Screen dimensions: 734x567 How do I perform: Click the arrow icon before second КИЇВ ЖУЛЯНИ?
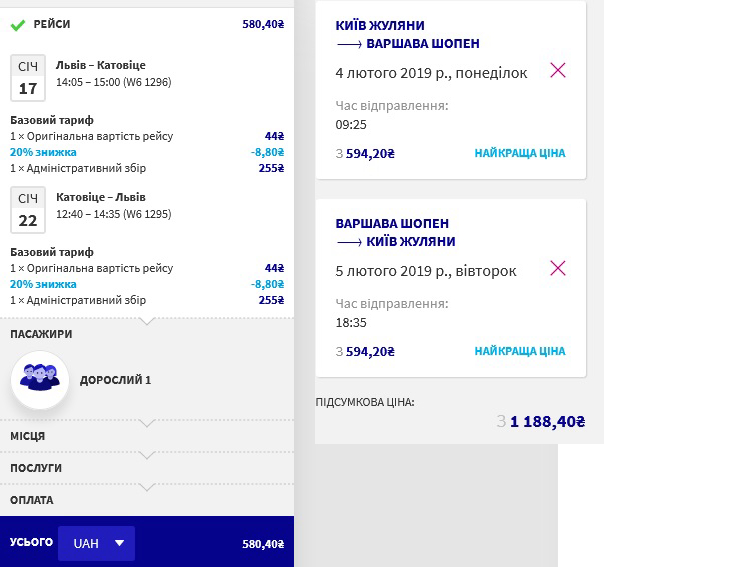coord(349,243)
